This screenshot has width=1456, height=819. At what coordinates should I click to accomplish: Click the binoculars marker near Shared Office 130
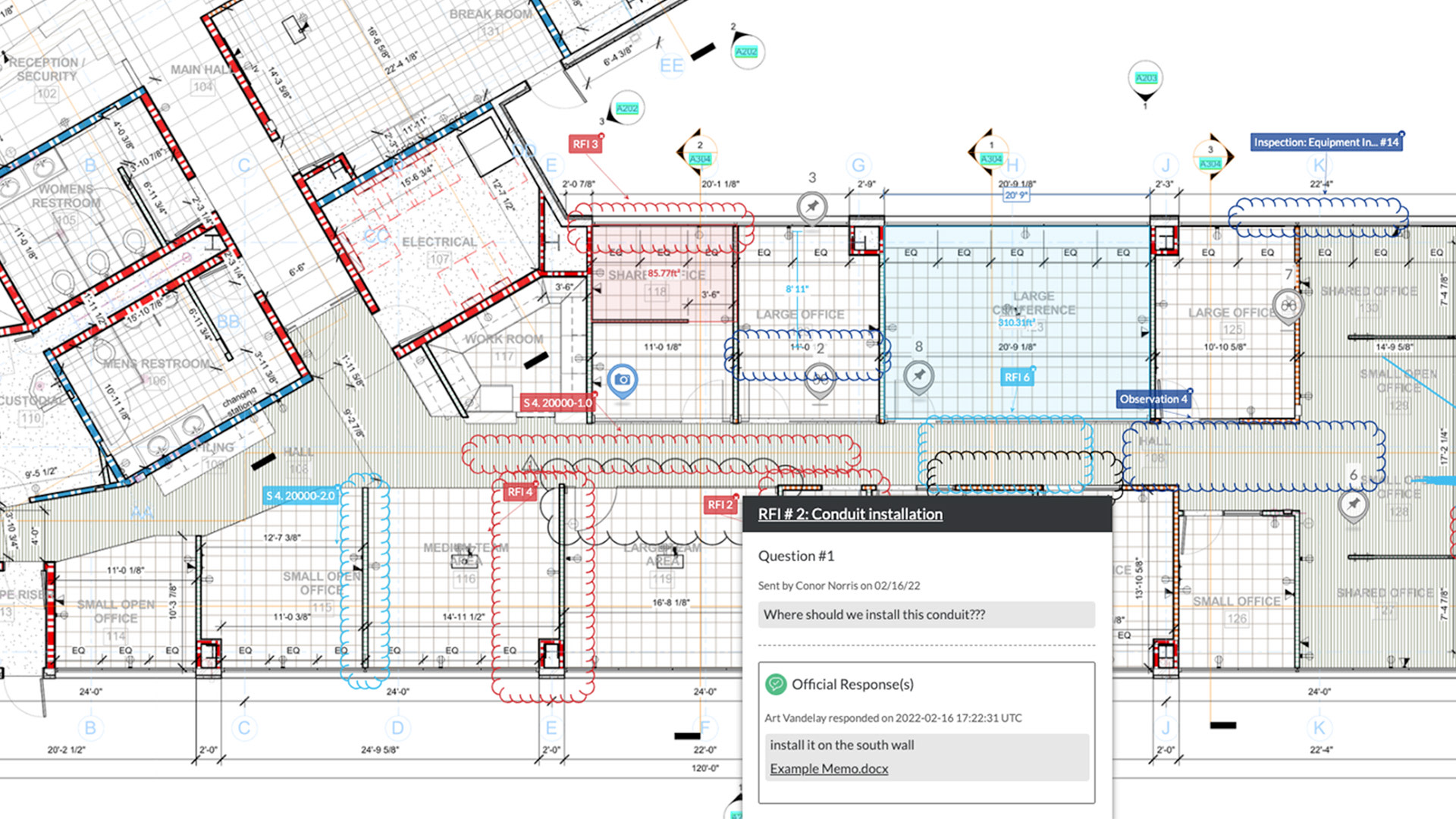pyautogui.click(x=1287, y=303)
